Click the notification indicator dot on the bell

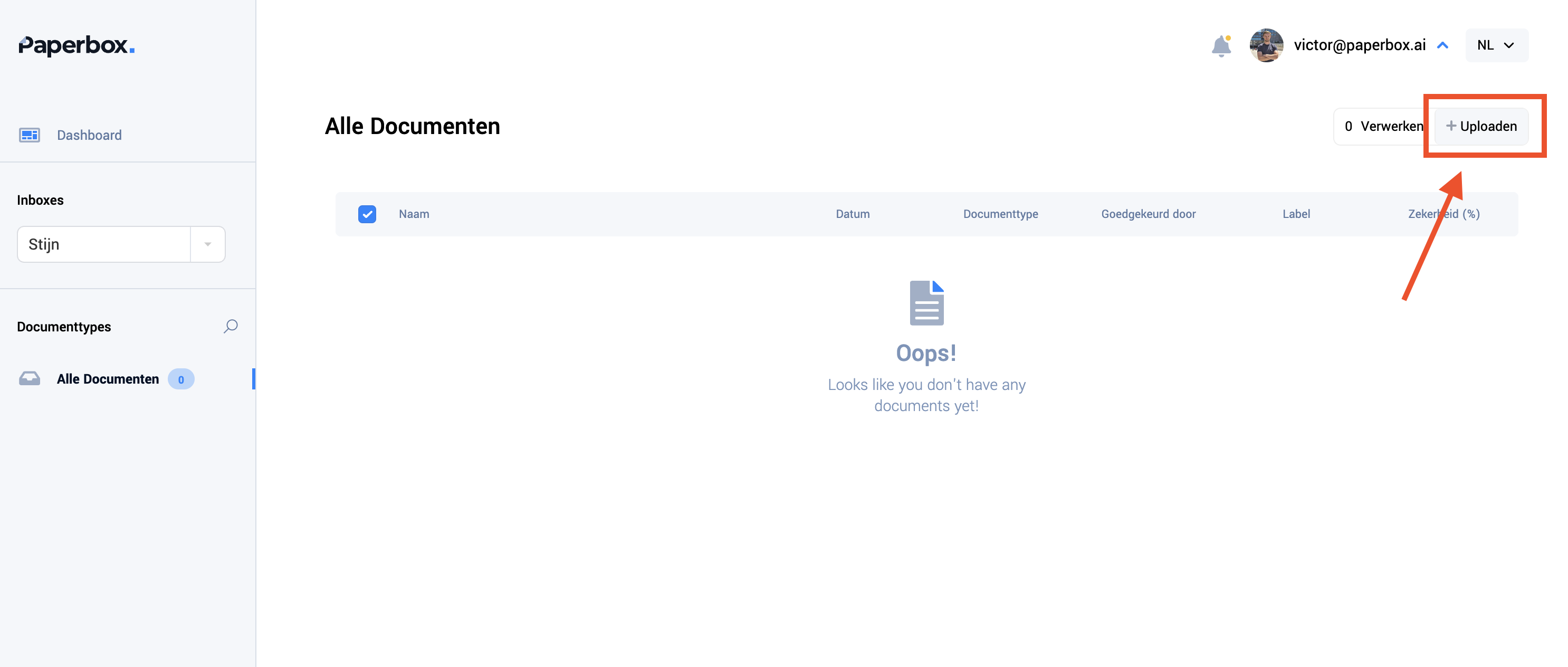click(1228, 37)
